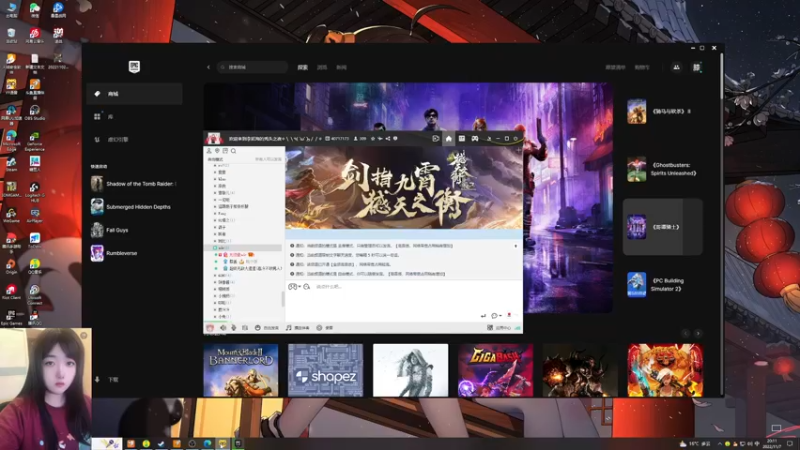This screenshot has height=450, width=800.
Task: Open the GigaBash game tile
Action: click(495, 370)
